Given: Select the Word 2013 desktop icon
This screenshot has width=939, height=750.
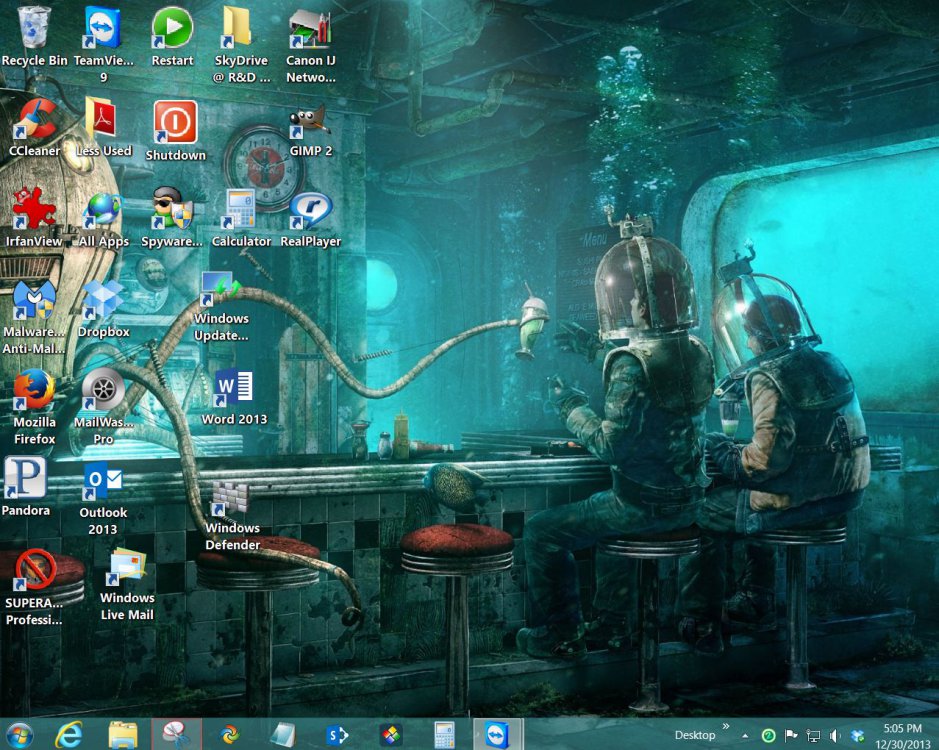Looking at the screenshot, I should 233,387.
